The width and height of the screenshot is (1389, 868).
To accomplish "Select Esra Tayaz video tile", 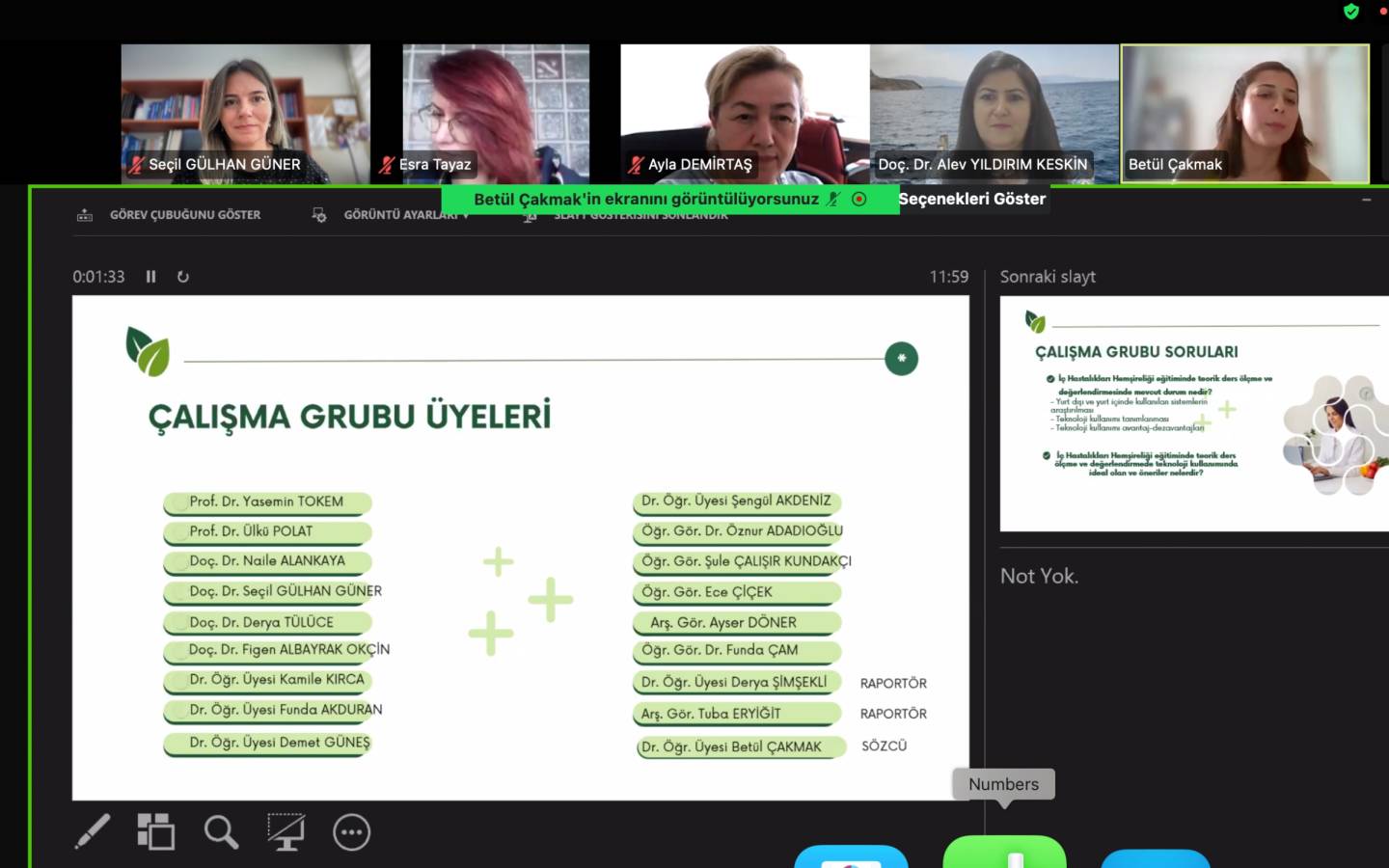I will coord(496,114).
